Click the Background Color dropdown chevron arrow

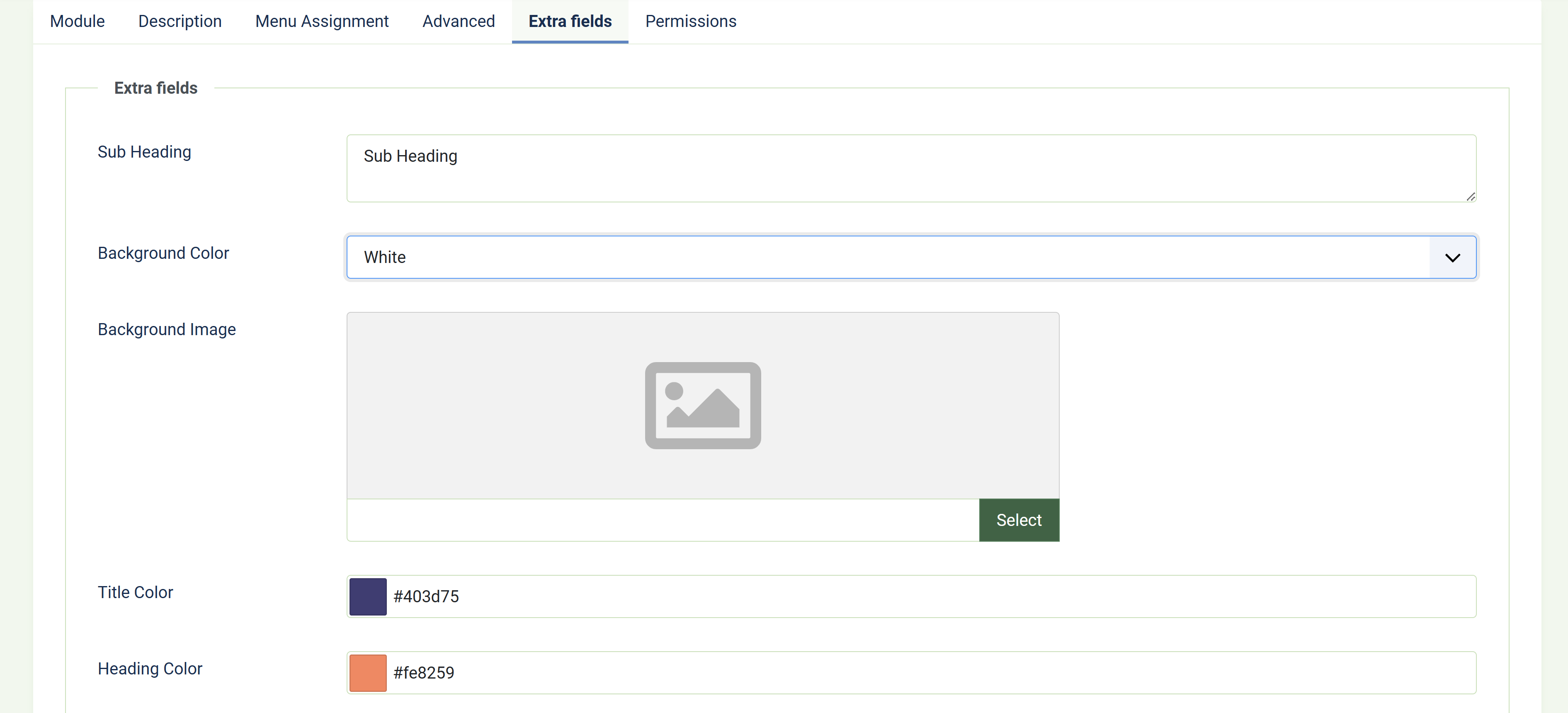(1452, 258)
